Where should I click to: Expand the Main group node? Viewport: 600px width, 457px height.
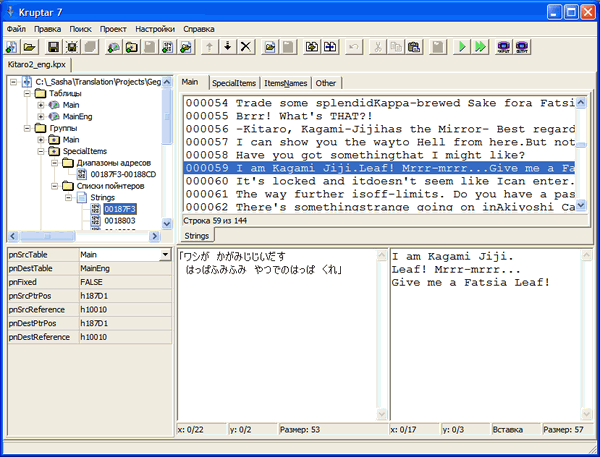click(41, 140)
